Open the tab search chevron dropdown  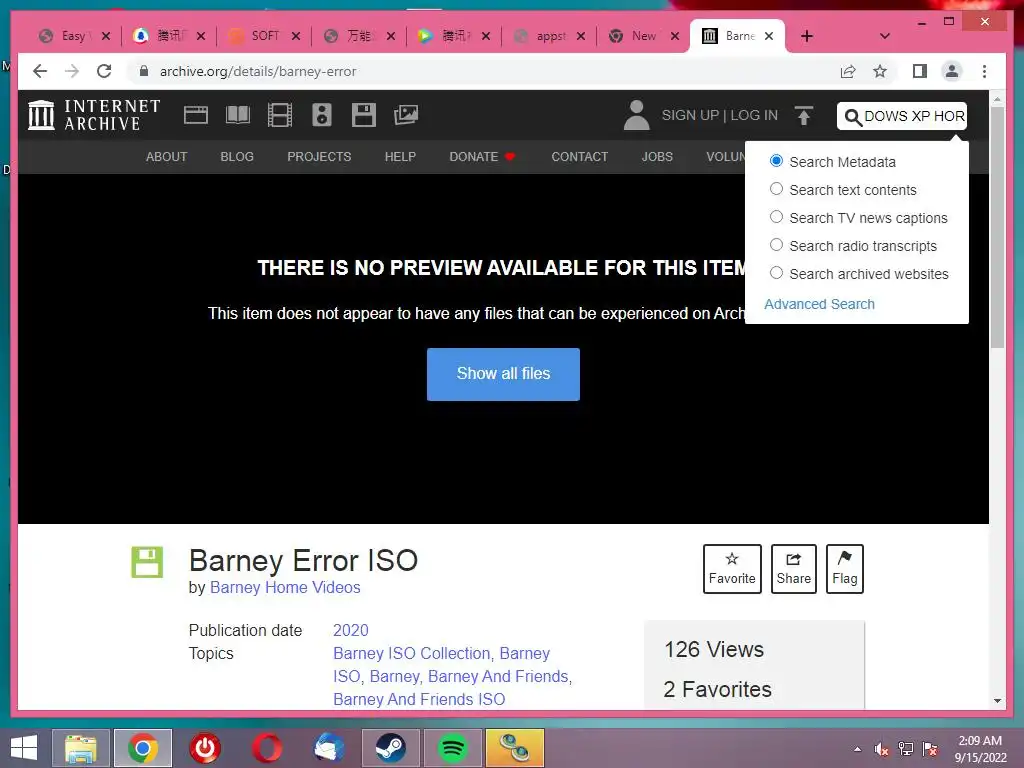pos(885,36)
